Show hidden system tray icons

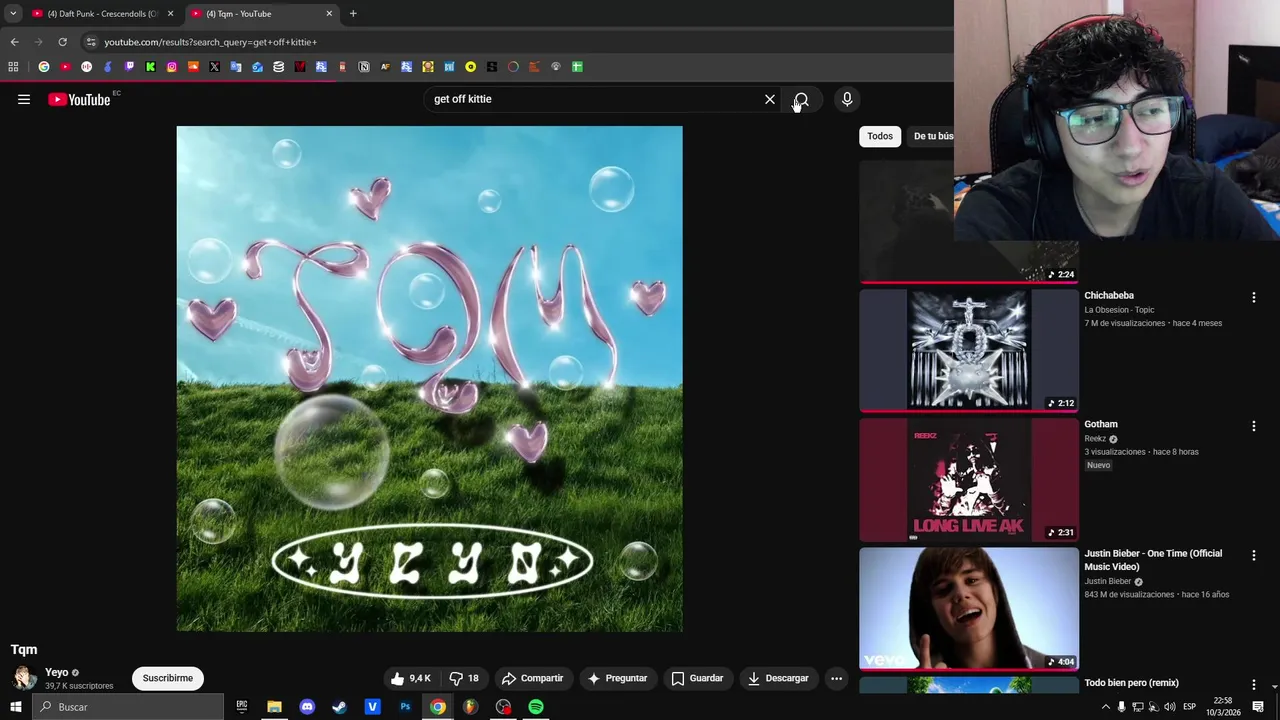tap(1105, 707)
